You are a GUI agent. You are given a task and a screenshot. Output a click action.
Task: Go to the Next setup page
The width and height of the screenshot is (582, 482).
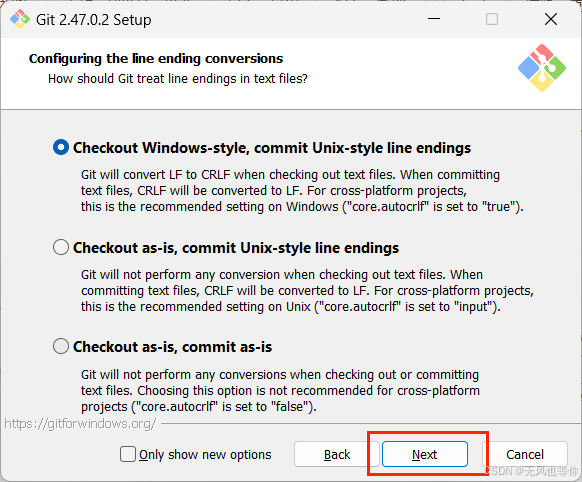(x=425, y=454)
